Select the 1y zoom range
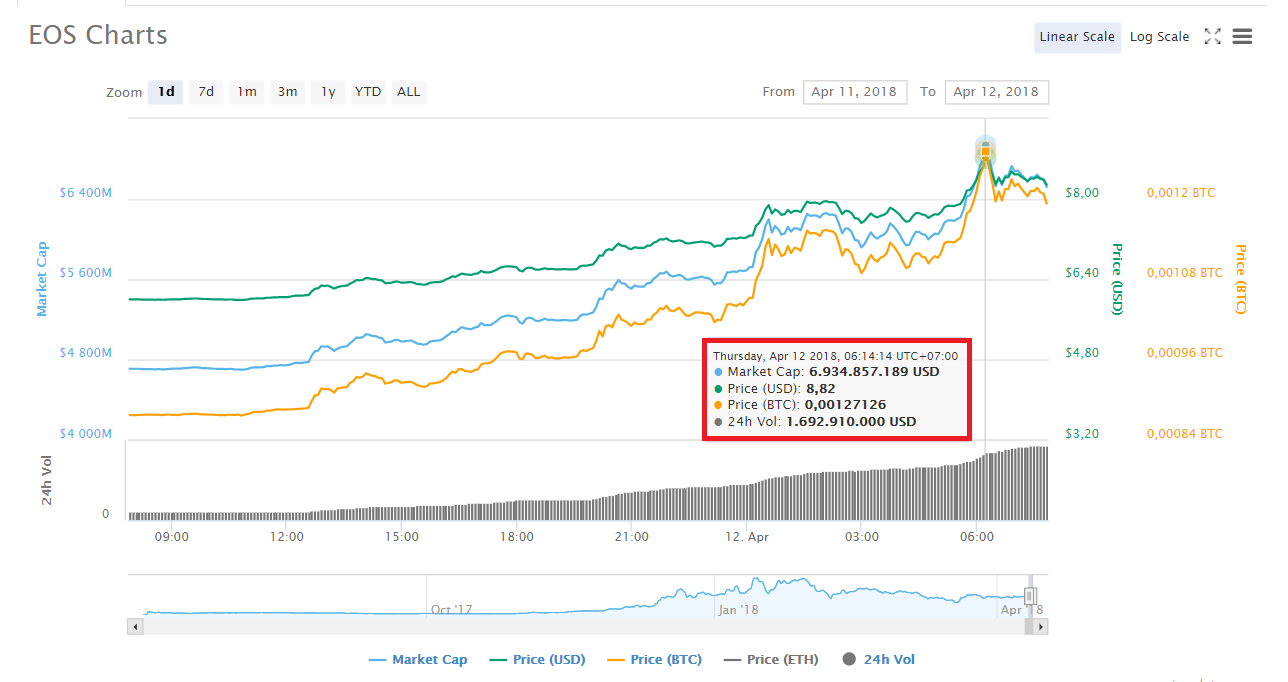The width and height of the screenshot is (1288, 682). [327, 92]
